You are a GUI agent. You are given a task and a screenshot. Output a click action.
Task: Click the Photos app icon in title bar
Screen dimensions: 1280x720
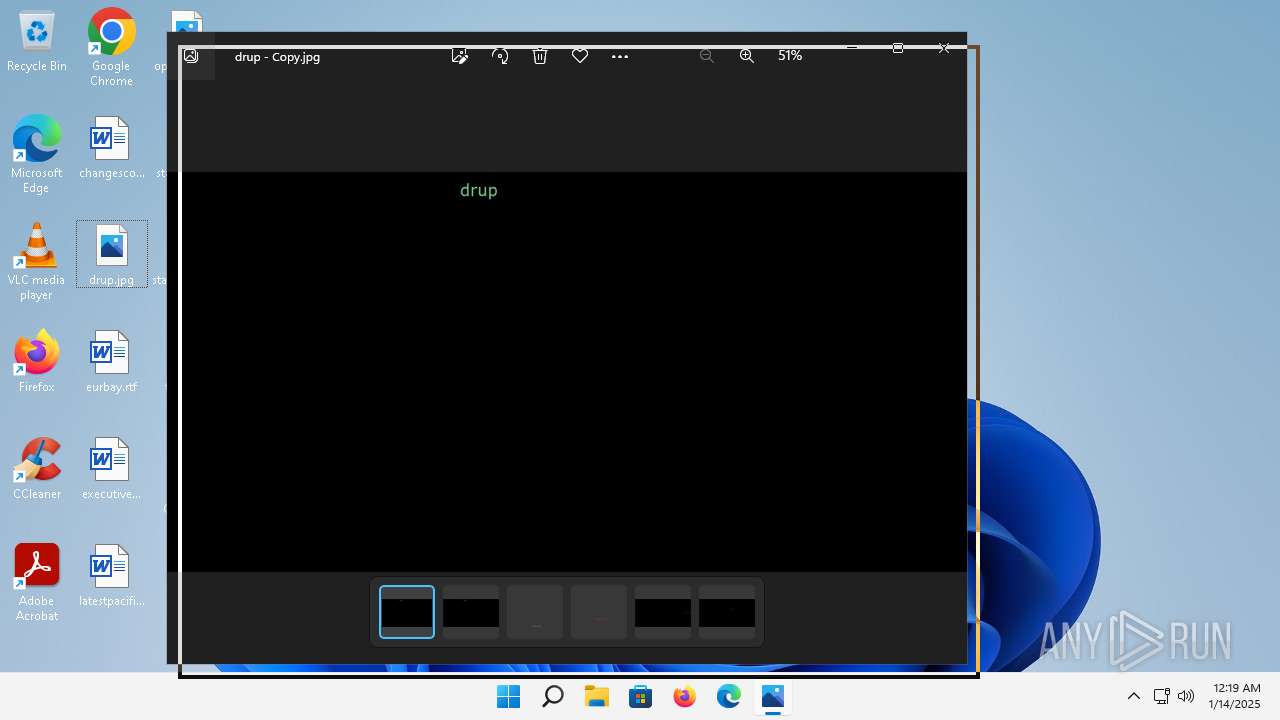191,56
